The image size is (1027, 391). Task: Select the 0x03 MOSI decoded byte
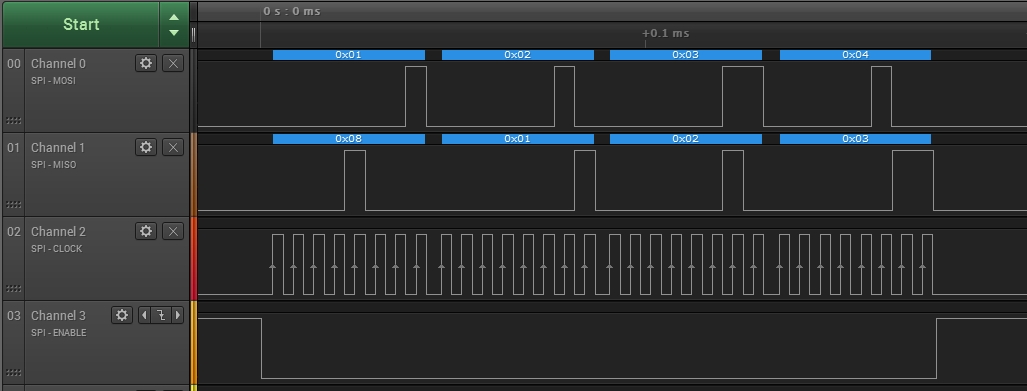coord(686,55)
